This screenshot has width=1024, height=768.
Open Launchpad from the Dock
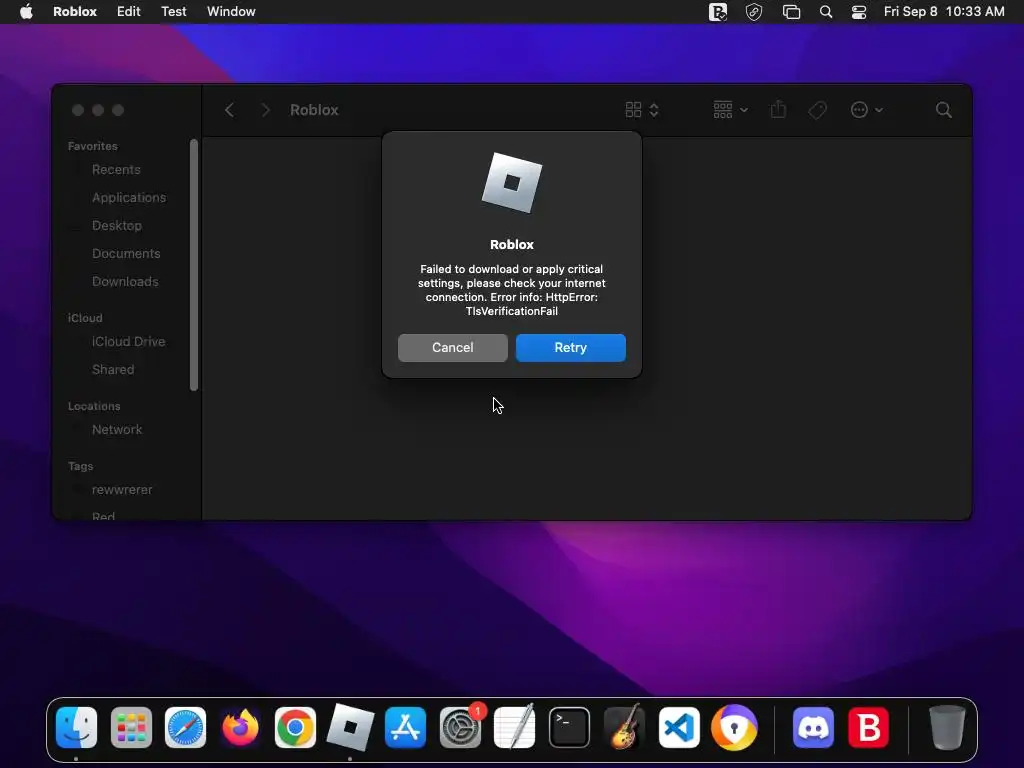pyautogui.click(x=131, y=728)
